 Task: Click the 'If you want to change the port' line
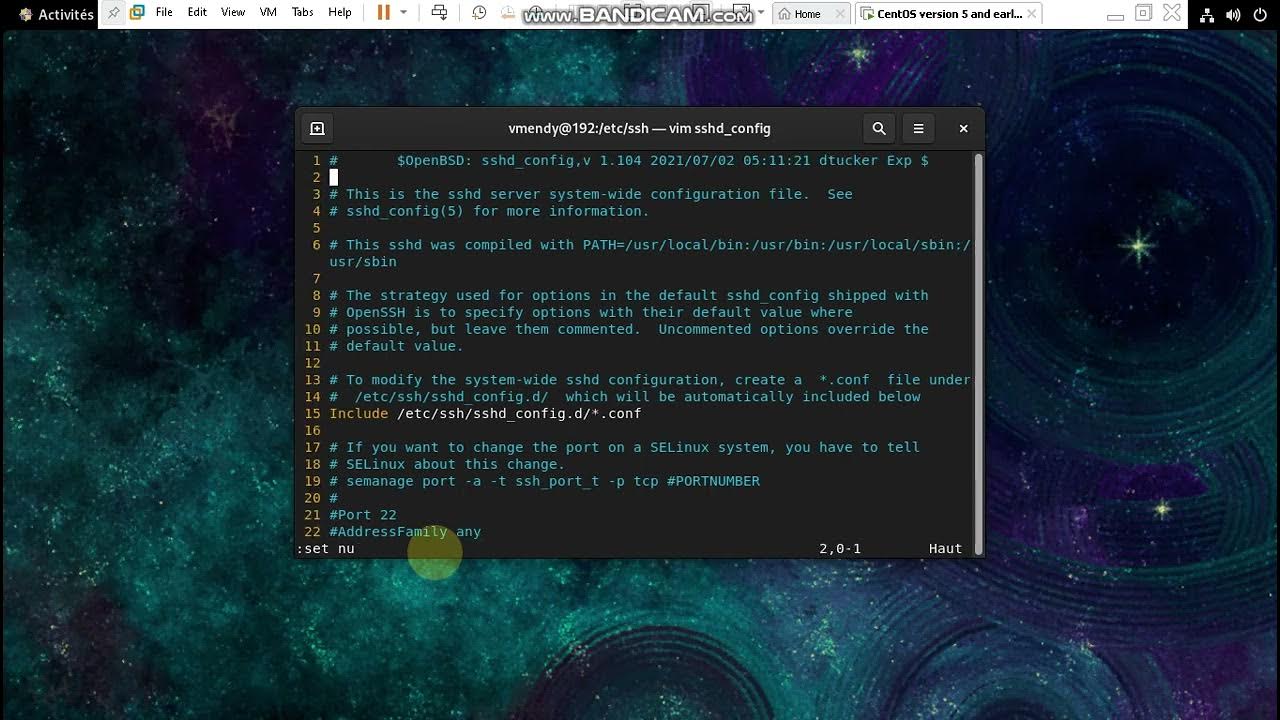click(624, 447)
